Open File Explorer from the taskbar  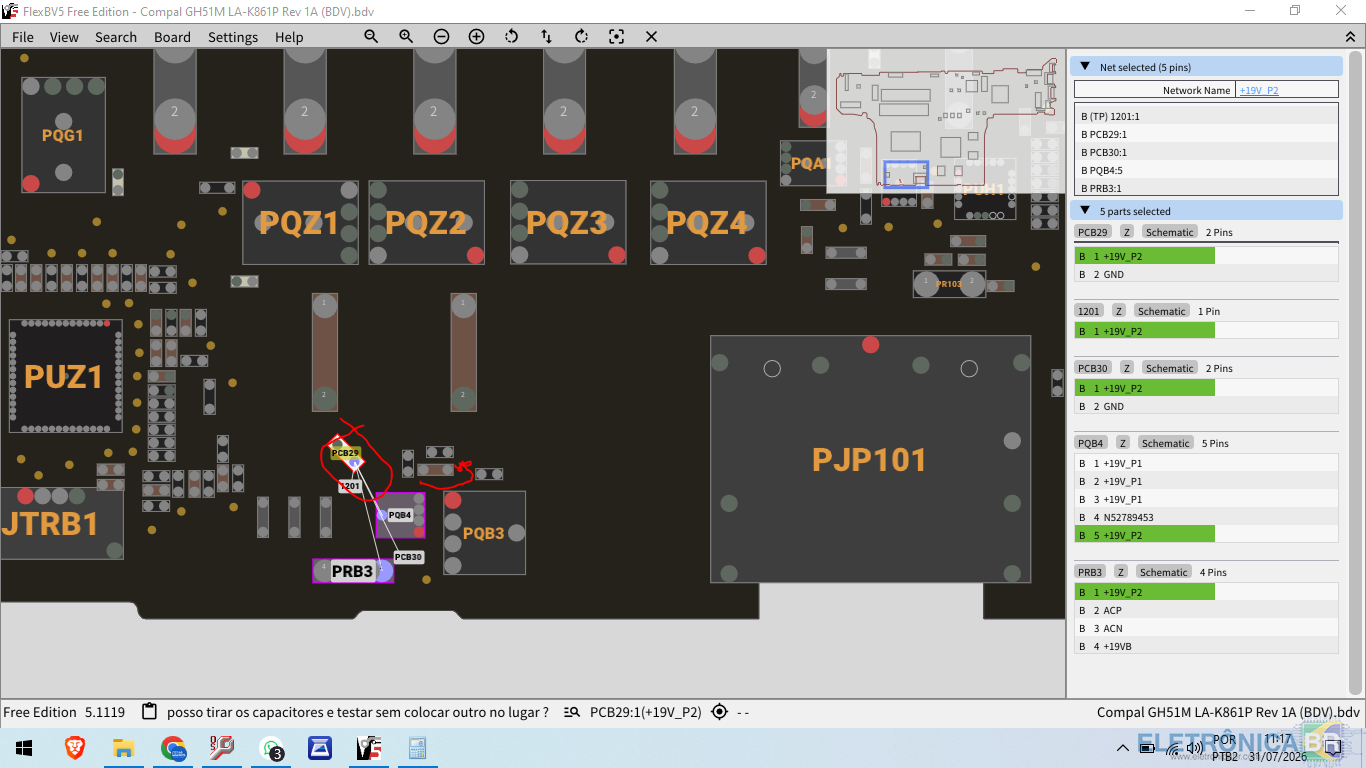tap(124, 748)
